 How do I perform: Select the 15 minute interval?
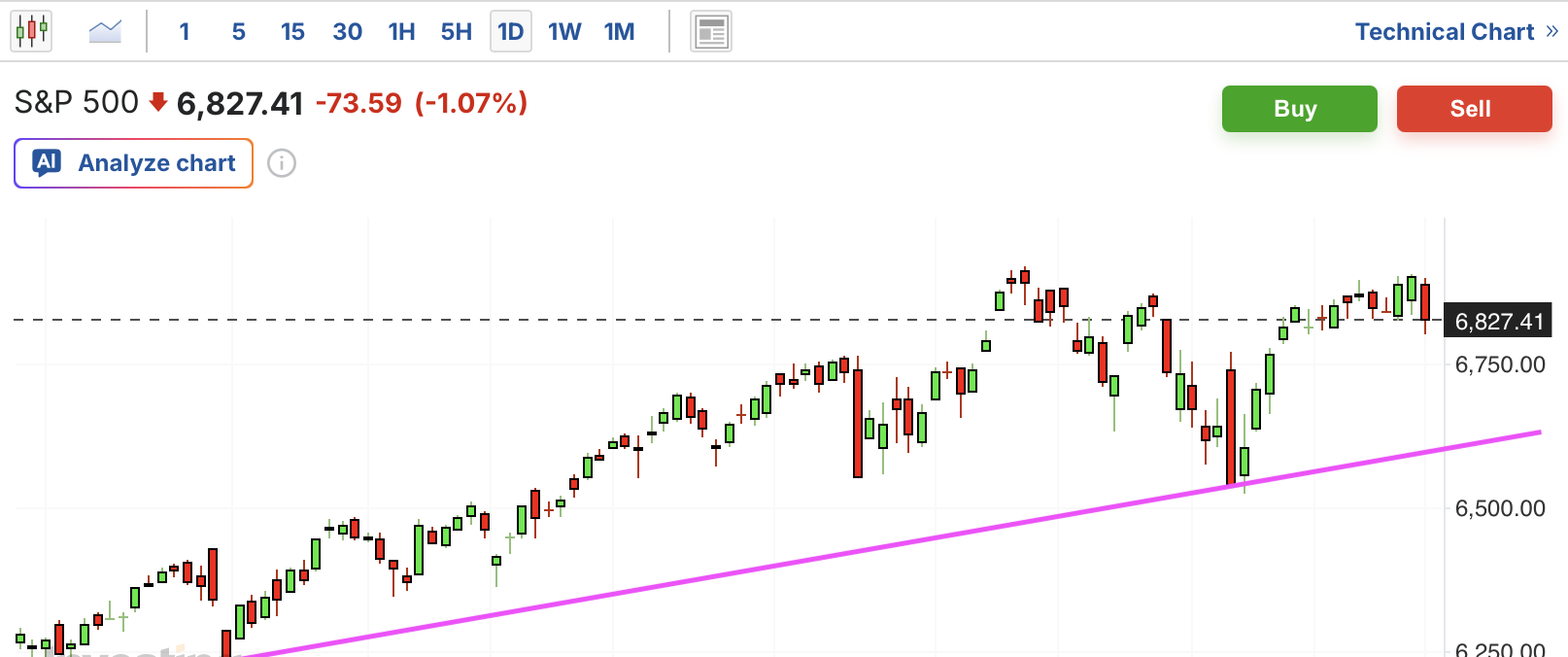click(292, 32)
